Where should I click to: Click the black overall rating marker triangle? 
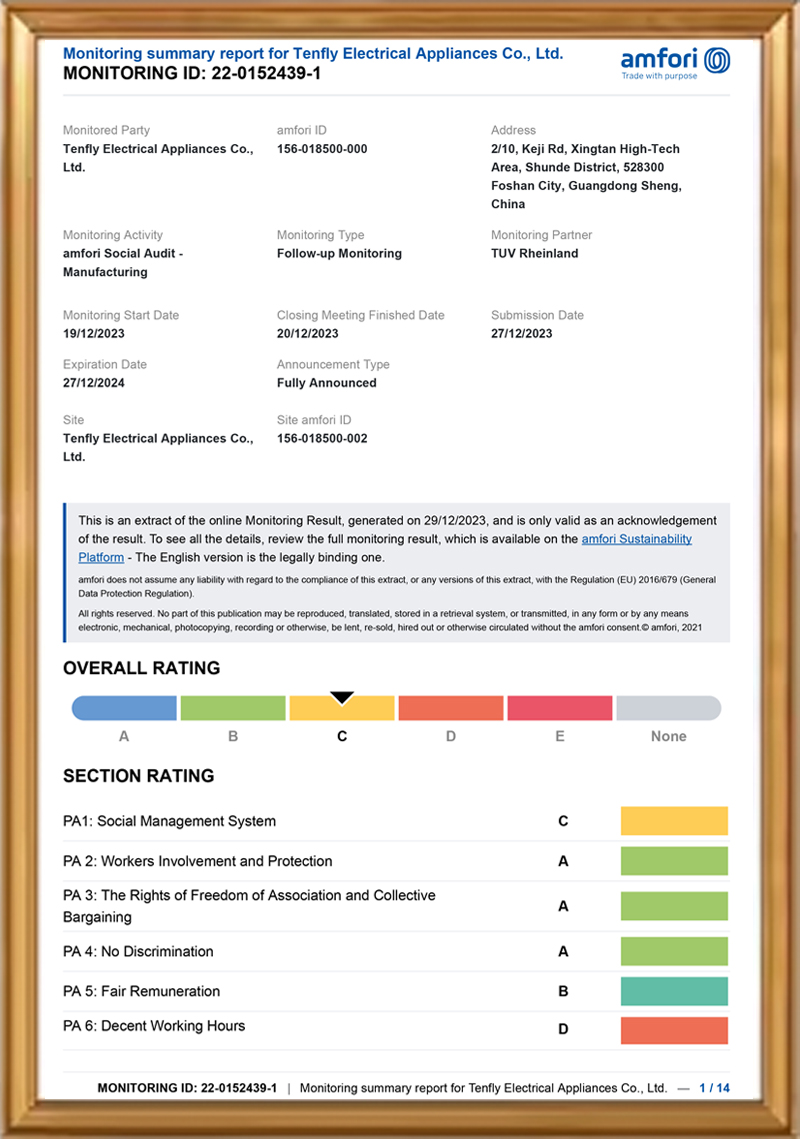point(342,697)
